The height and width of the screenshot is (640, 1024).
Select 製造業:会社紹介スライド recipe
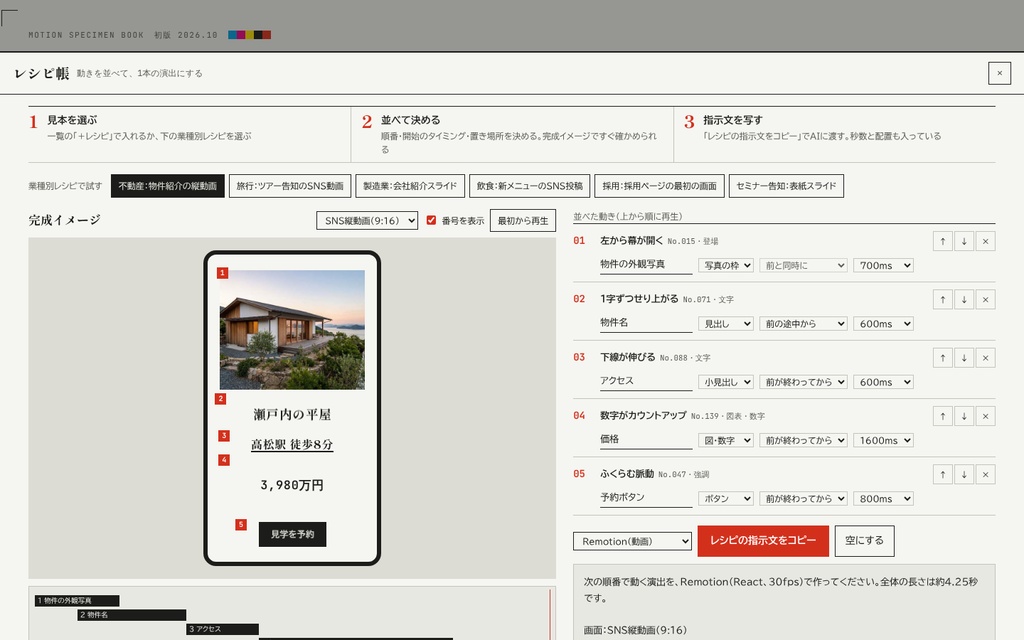pyautogui.click(x=410, y=185)
